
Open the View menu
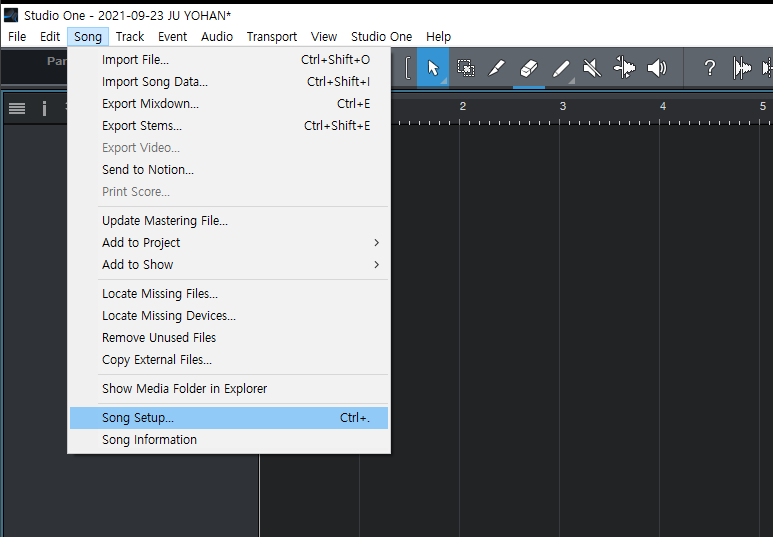tap(323, 36)
